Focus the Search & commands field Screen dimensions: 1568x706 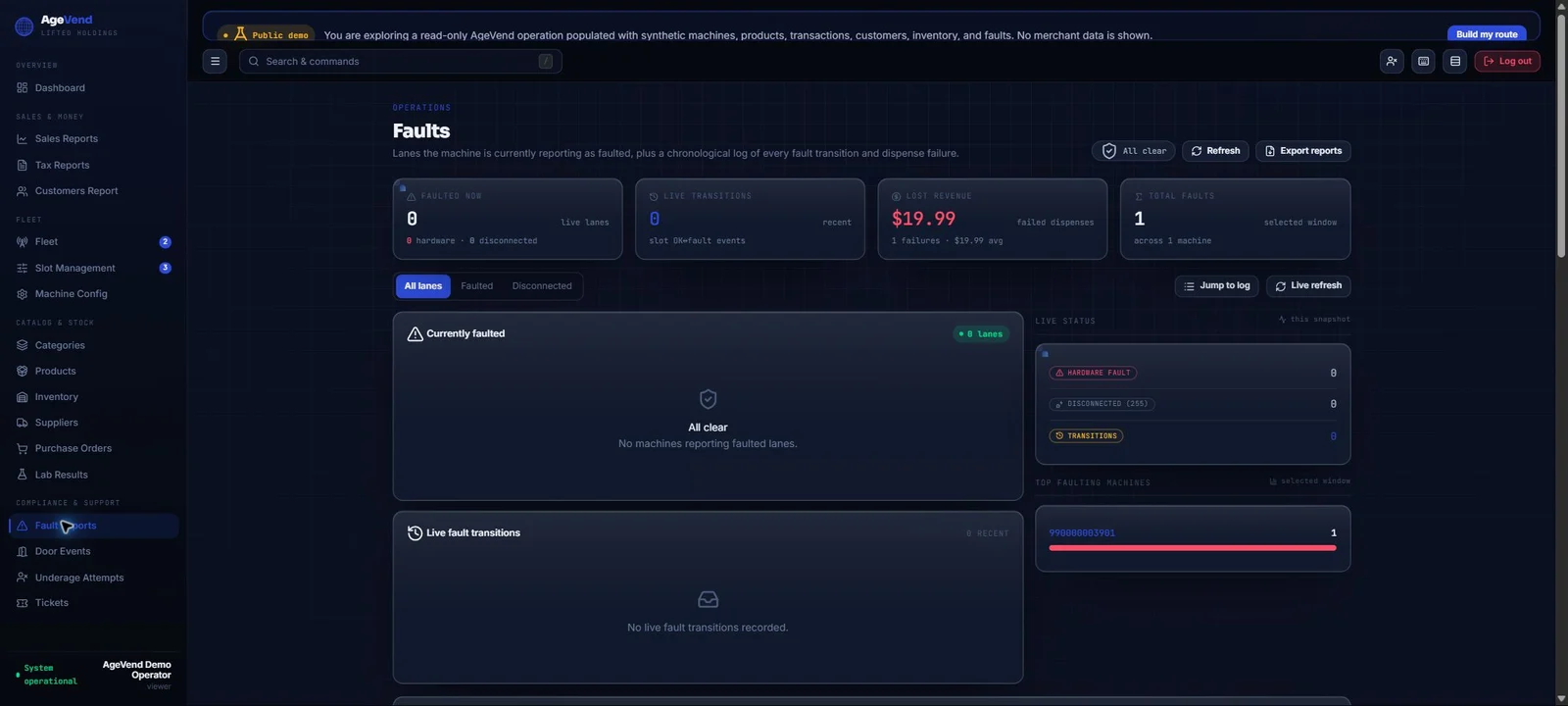pyautogui.click(x=401, y=62)
